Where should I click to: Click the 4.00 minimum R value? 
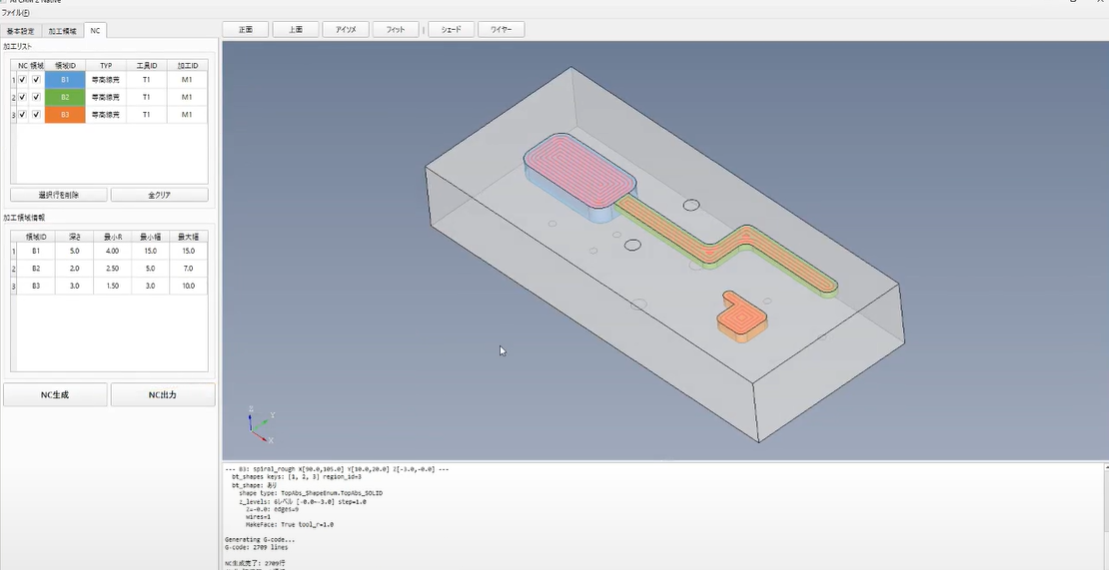(x=112, y=251)
